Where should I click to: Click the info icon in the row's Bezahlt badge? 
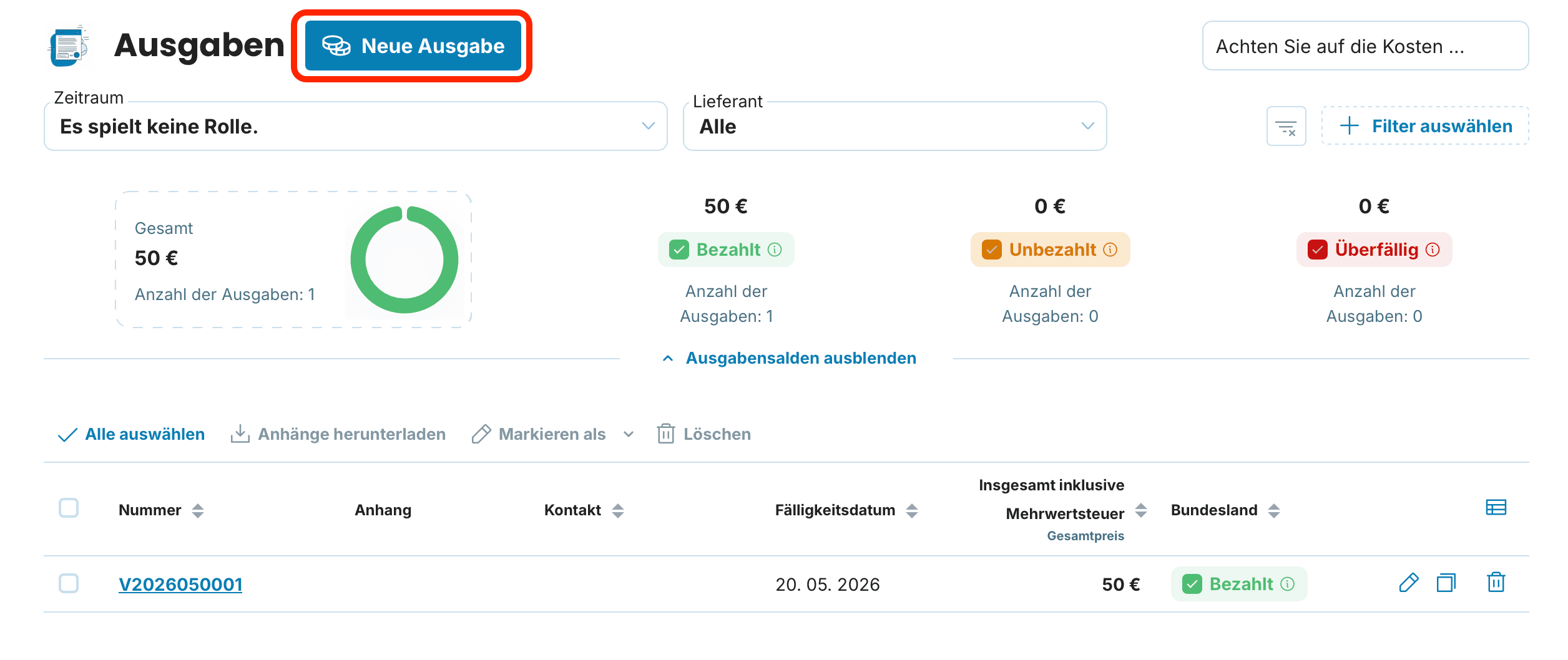click(1288, 584)
